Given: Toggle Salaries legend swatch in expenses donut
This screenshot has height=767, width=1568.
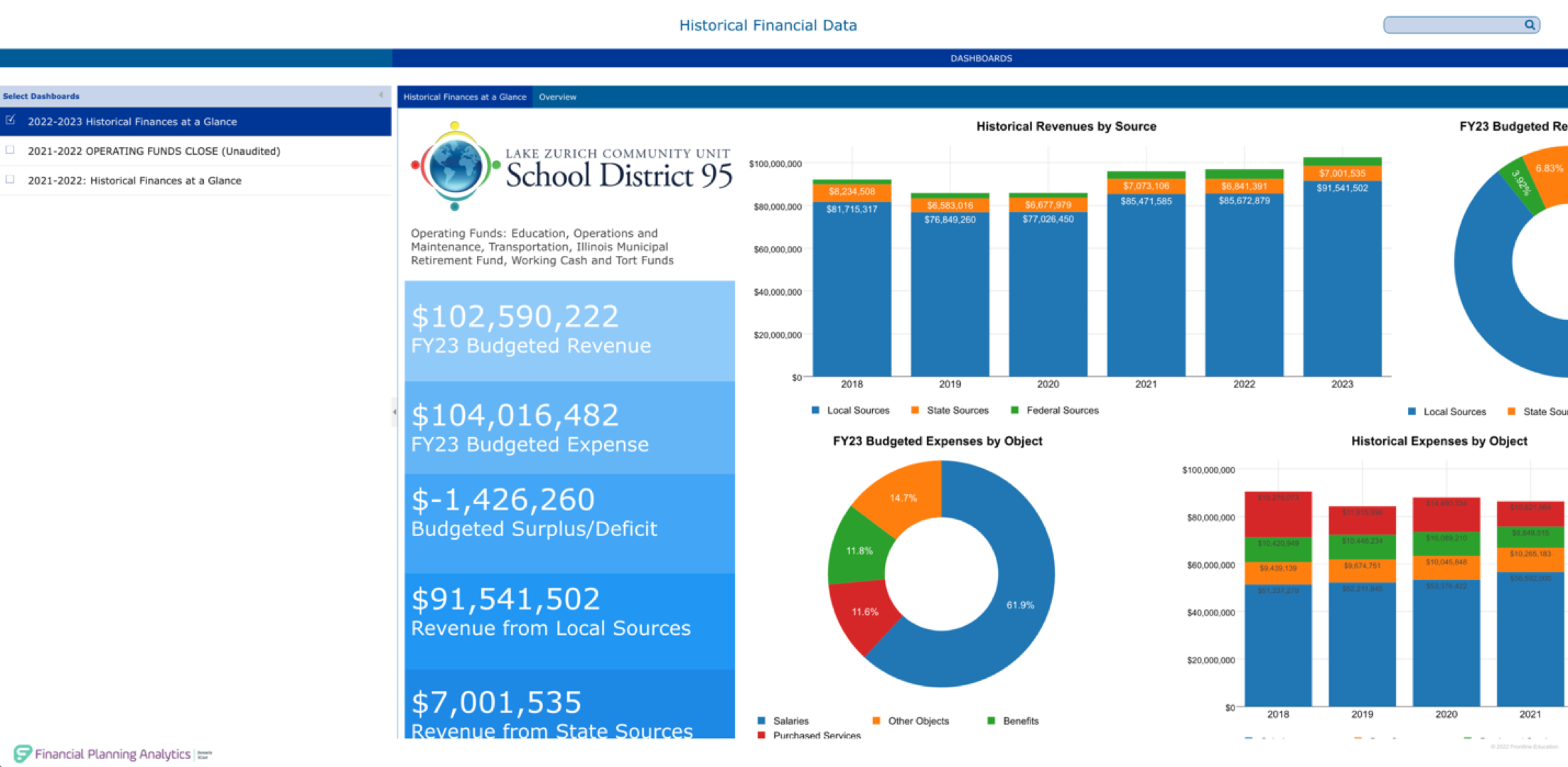Looking at the screenshot, I should point(762,721).
